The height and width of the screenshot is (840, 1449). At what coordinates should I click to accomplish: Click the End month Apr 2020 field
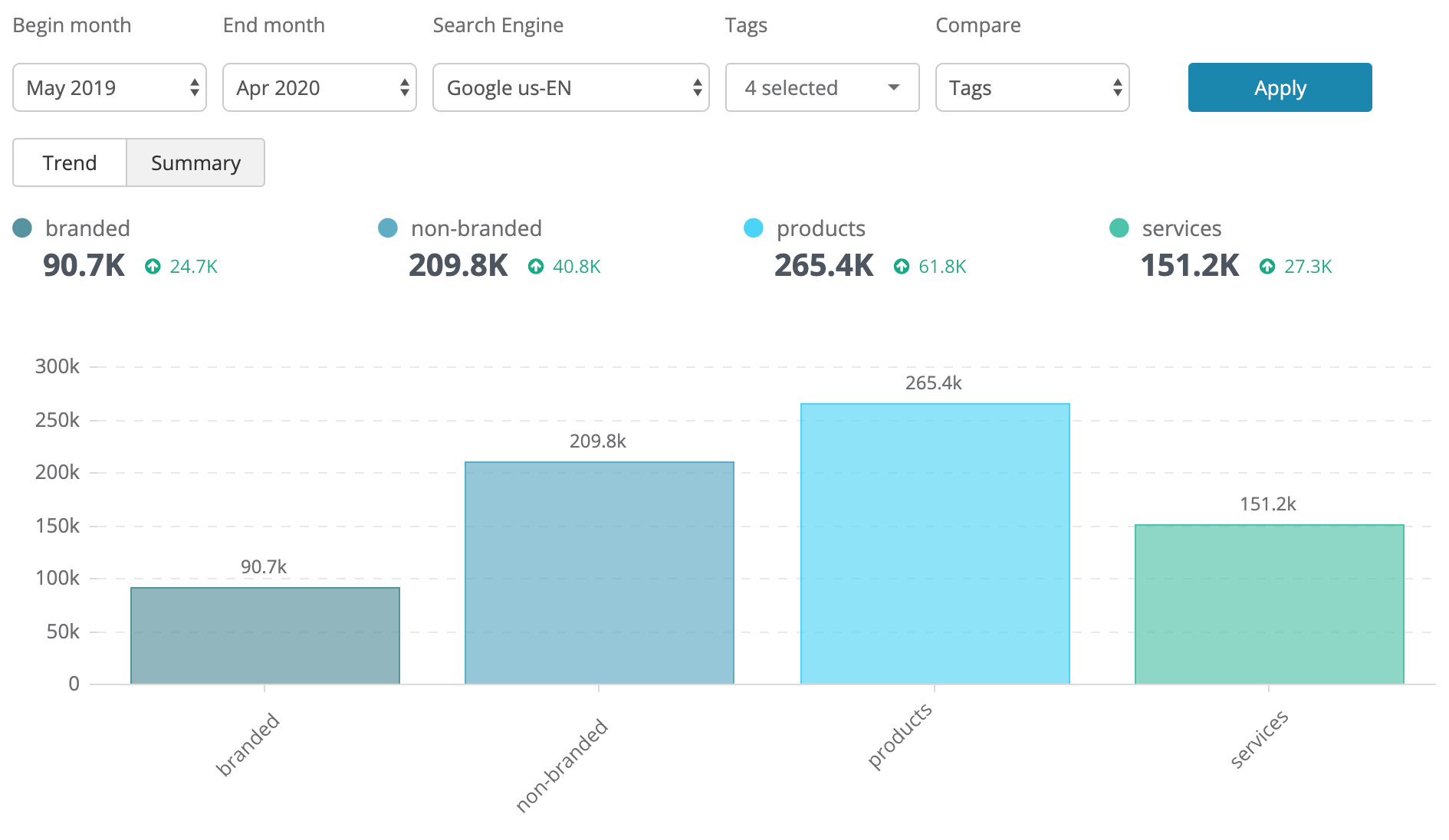tap(319, 87)
